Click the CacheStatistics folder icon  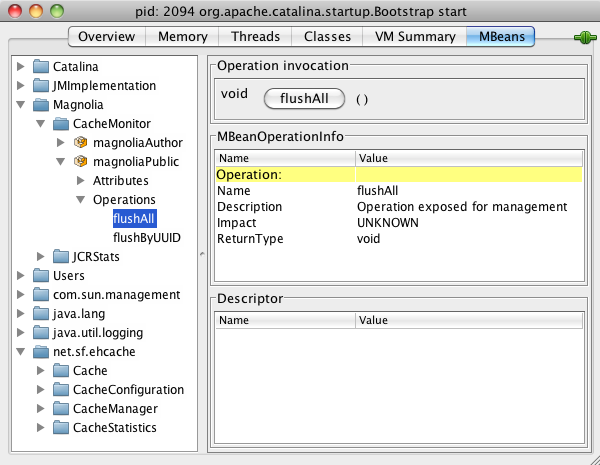(x=60, y=427)
